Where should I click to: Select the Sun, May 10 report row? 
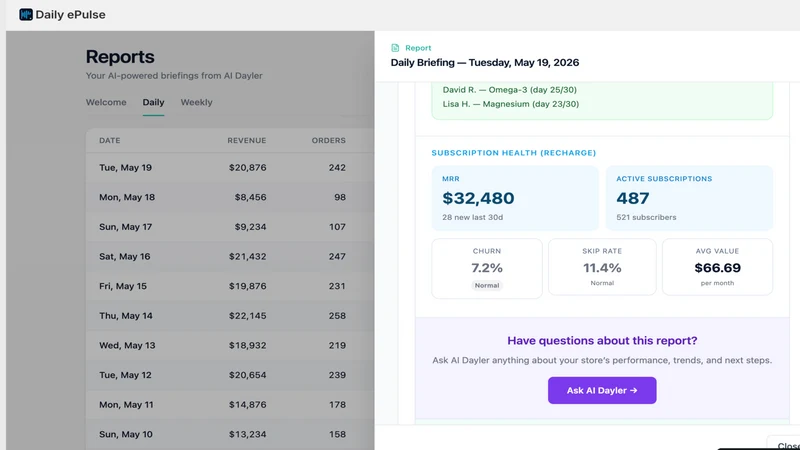[230, 434]
